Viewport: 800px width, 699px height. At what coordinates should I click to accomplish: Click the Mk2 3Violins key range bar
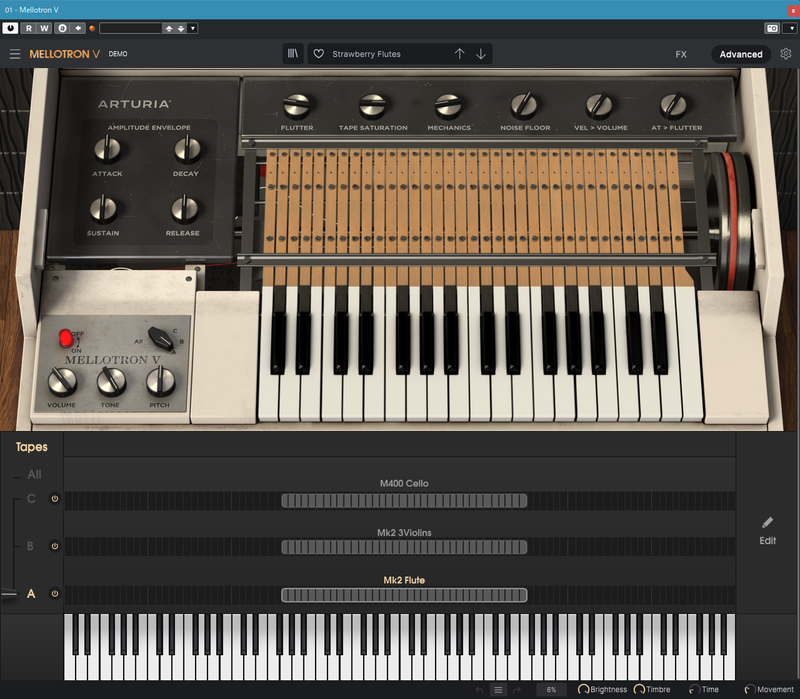(404, 547)
